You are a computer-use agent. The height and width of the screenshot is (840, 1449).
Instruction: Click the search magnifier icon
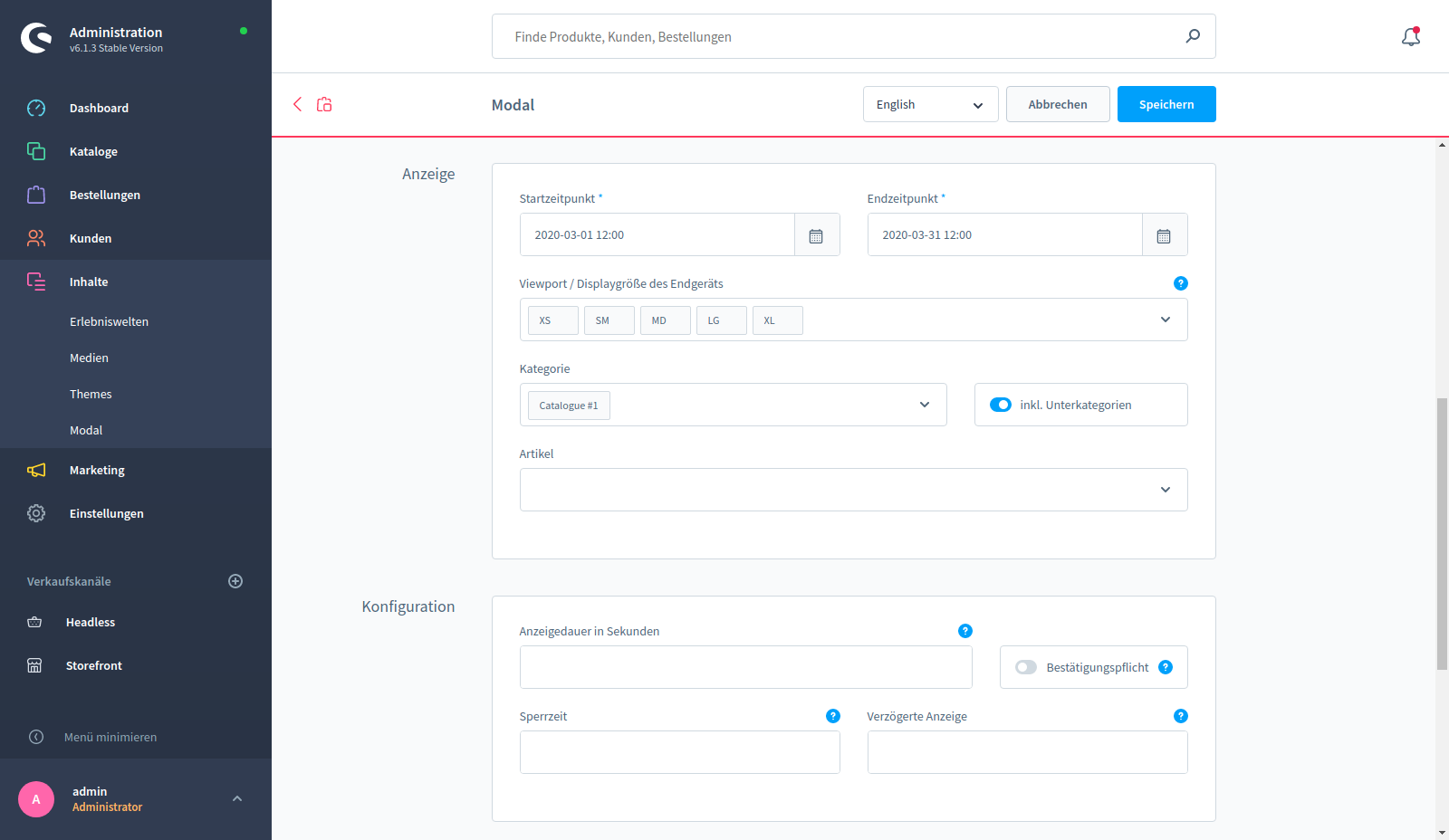tap(1193, 36)
